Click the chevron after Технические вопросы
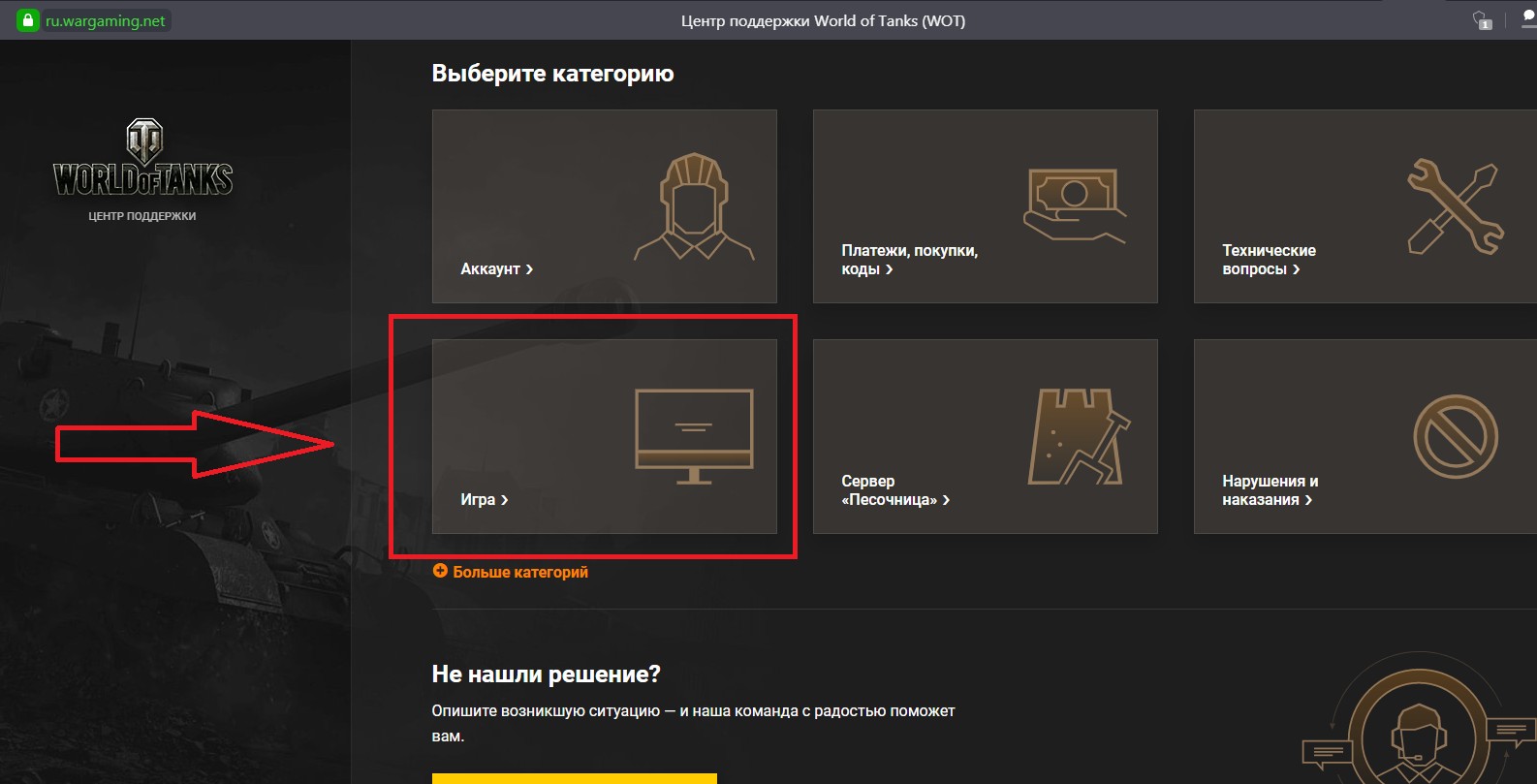Image resolution: width=1537 pixels, height=784 pixels. point(1297,269)
